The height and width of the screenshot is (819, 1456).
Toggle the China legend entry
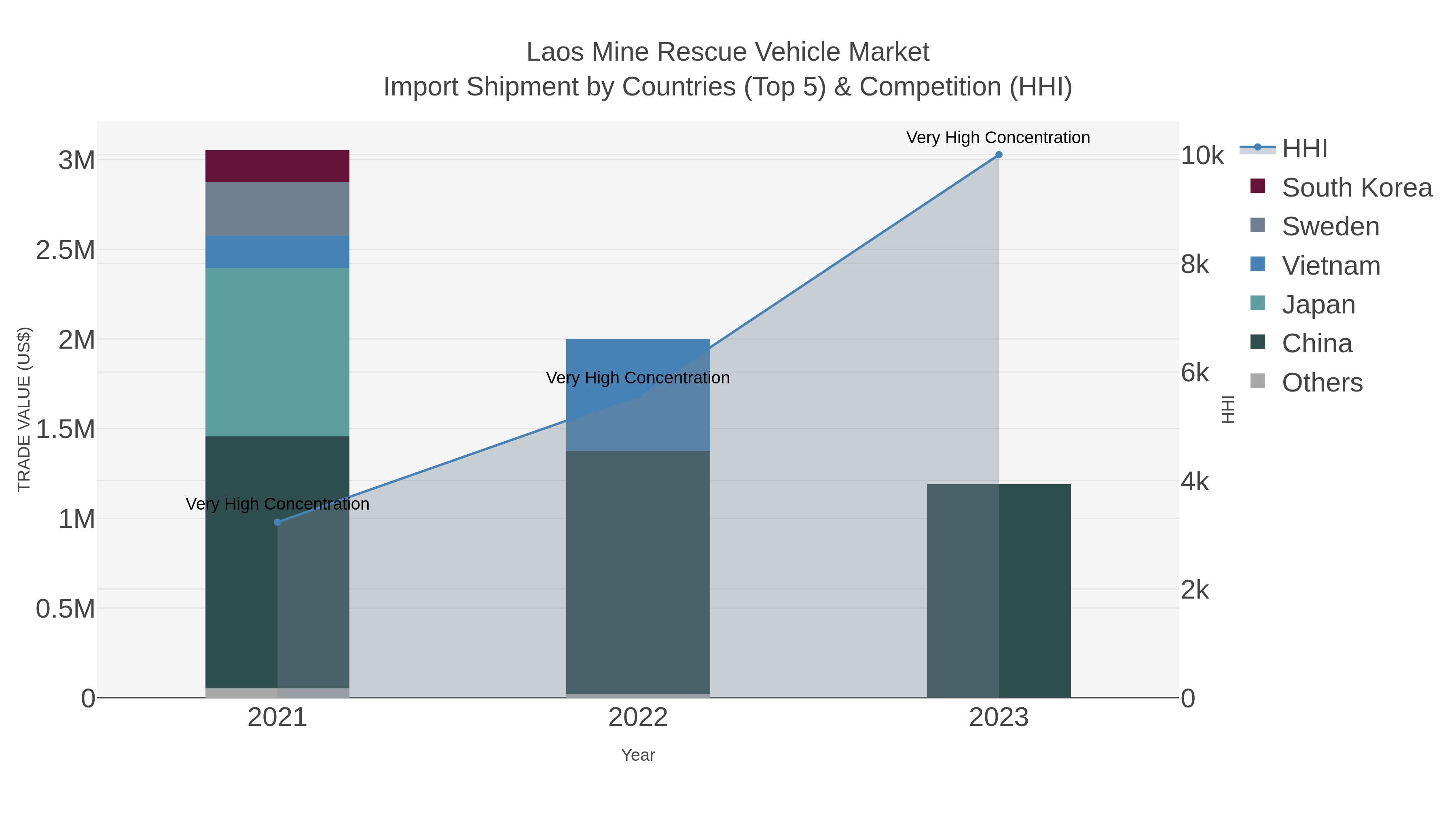point(1301,344)
